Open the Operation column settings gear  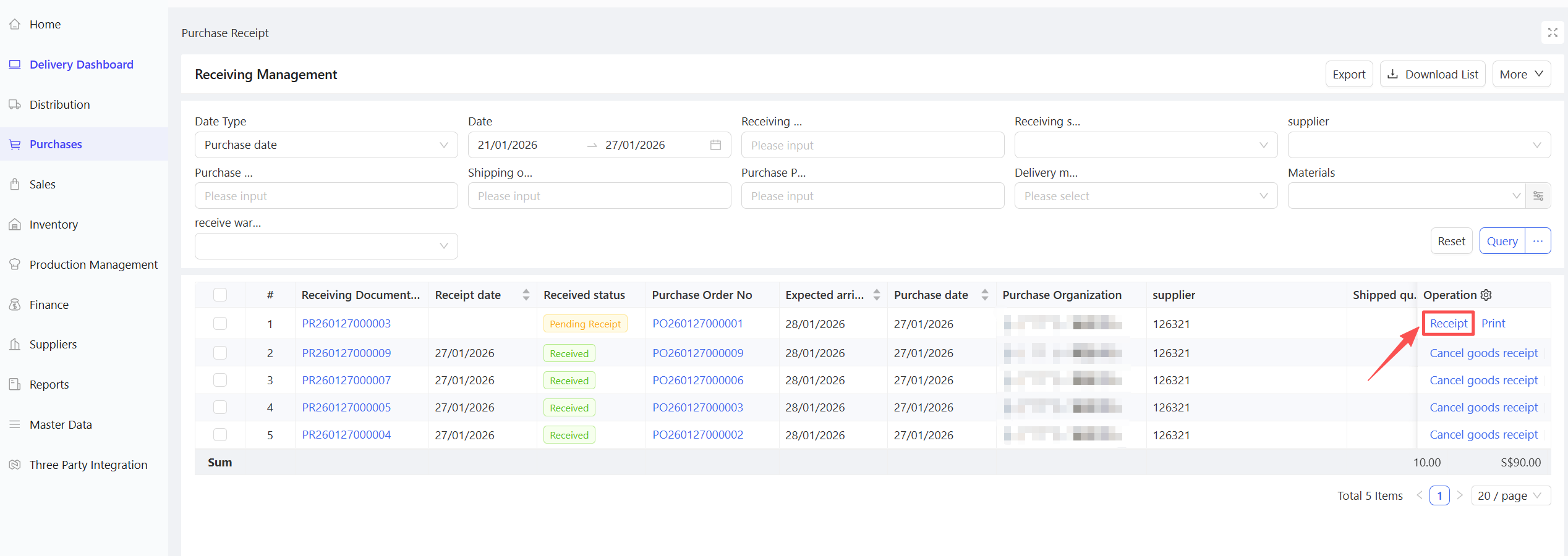pyautogui.click(x=1486, y=295)
